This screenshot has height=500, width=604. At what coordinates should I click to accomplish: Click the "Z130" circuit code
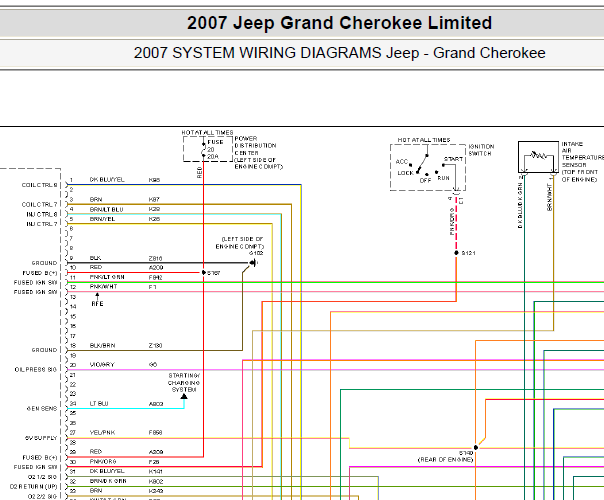[155, 346]
